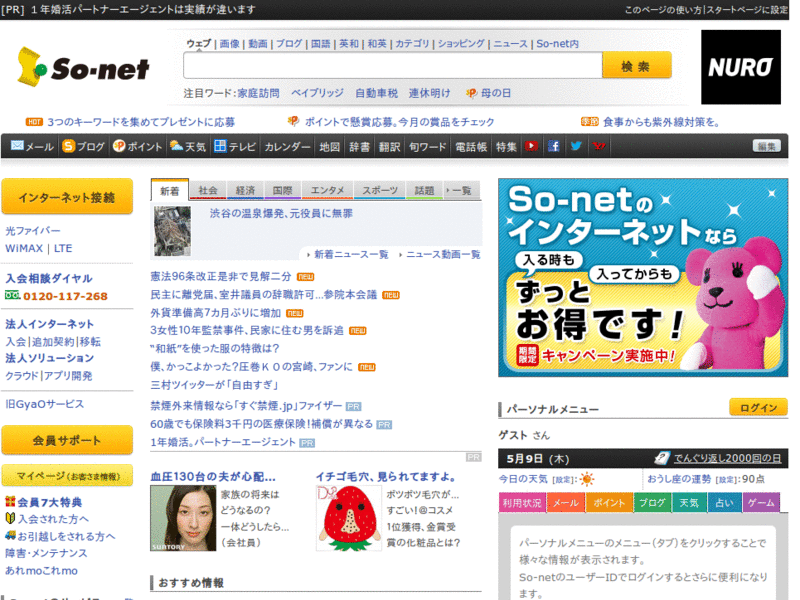Select the ショッピング search type

point(461,44)
